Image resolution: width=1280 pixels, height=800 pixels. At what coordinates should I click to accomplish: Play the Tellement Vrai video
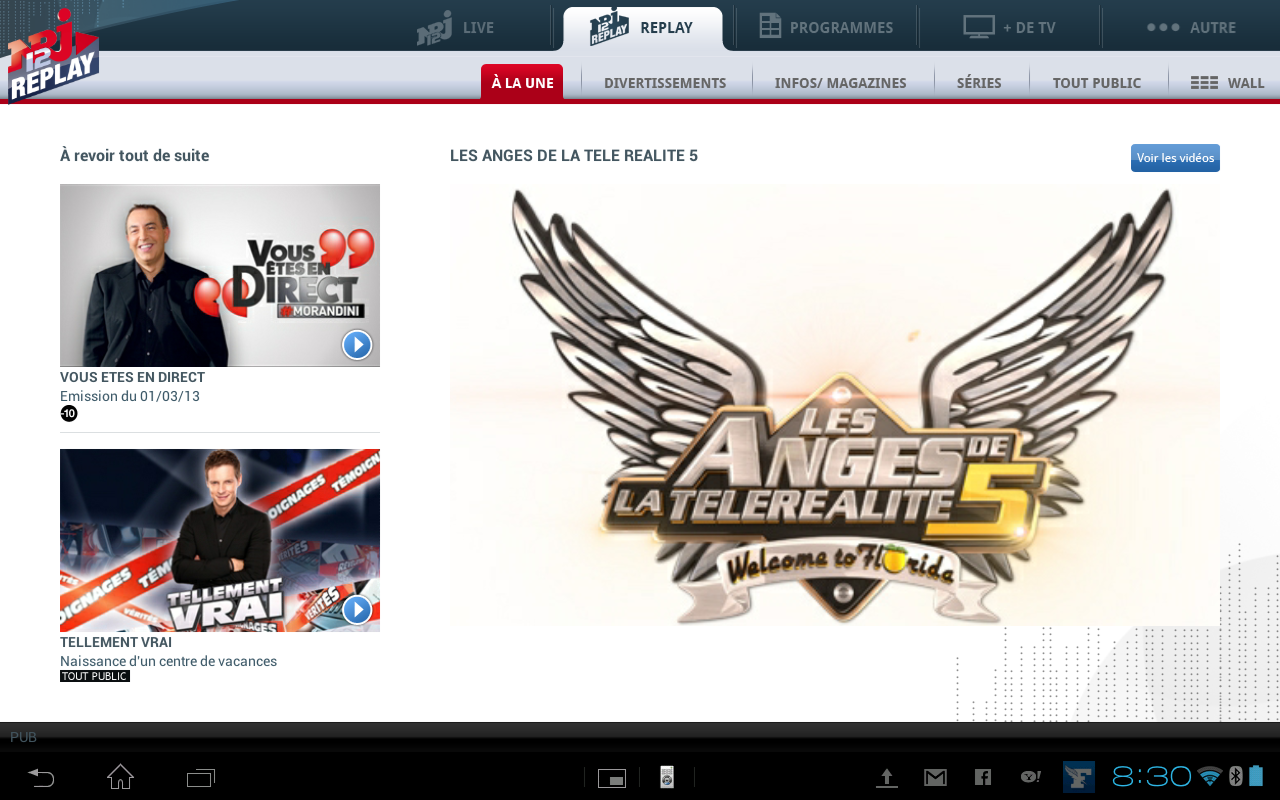(x=357, y=610)
